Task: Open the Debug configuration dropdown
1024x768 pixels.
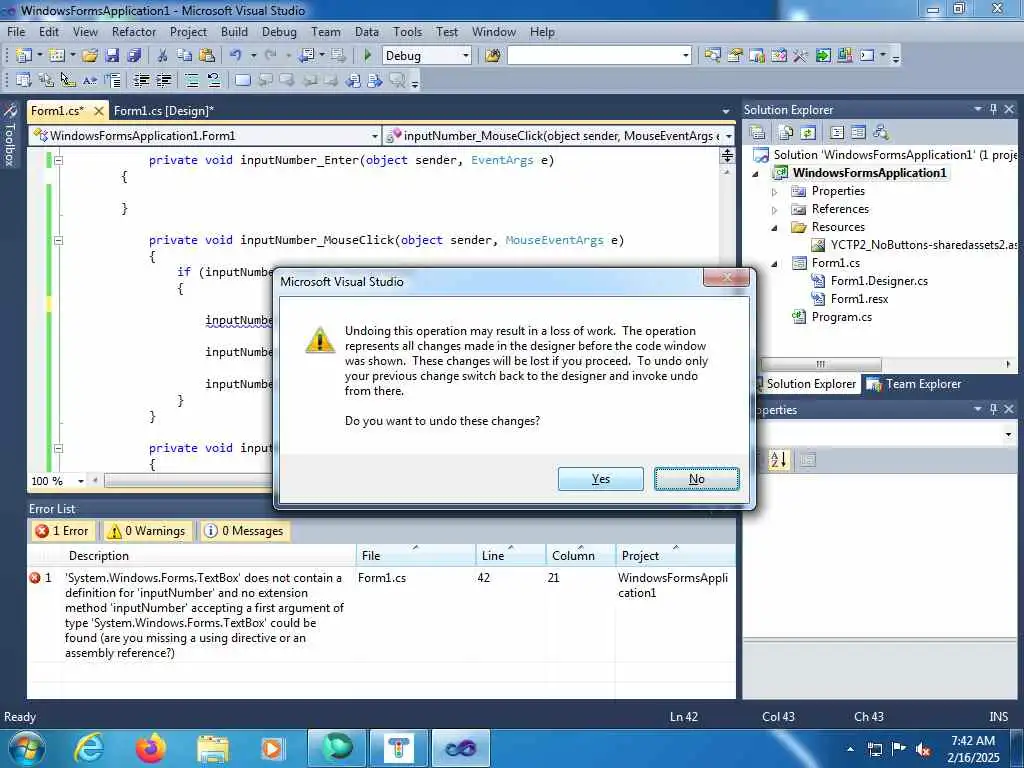Action: [466, 56]
